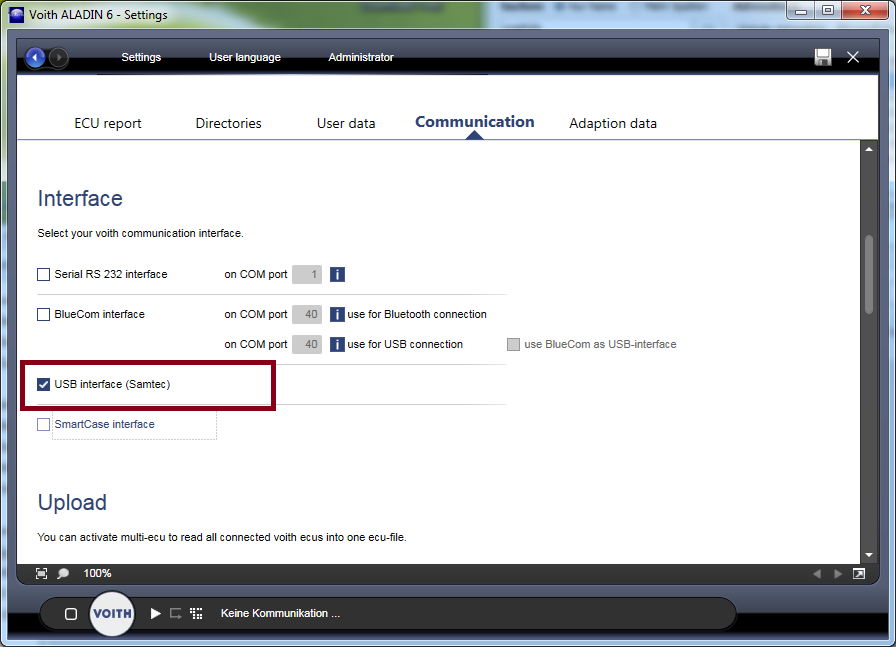This screenshot has height=647, width=896.
Task: Click the scroll up arrow of the scrollbar
Action: tap(869, 149)
